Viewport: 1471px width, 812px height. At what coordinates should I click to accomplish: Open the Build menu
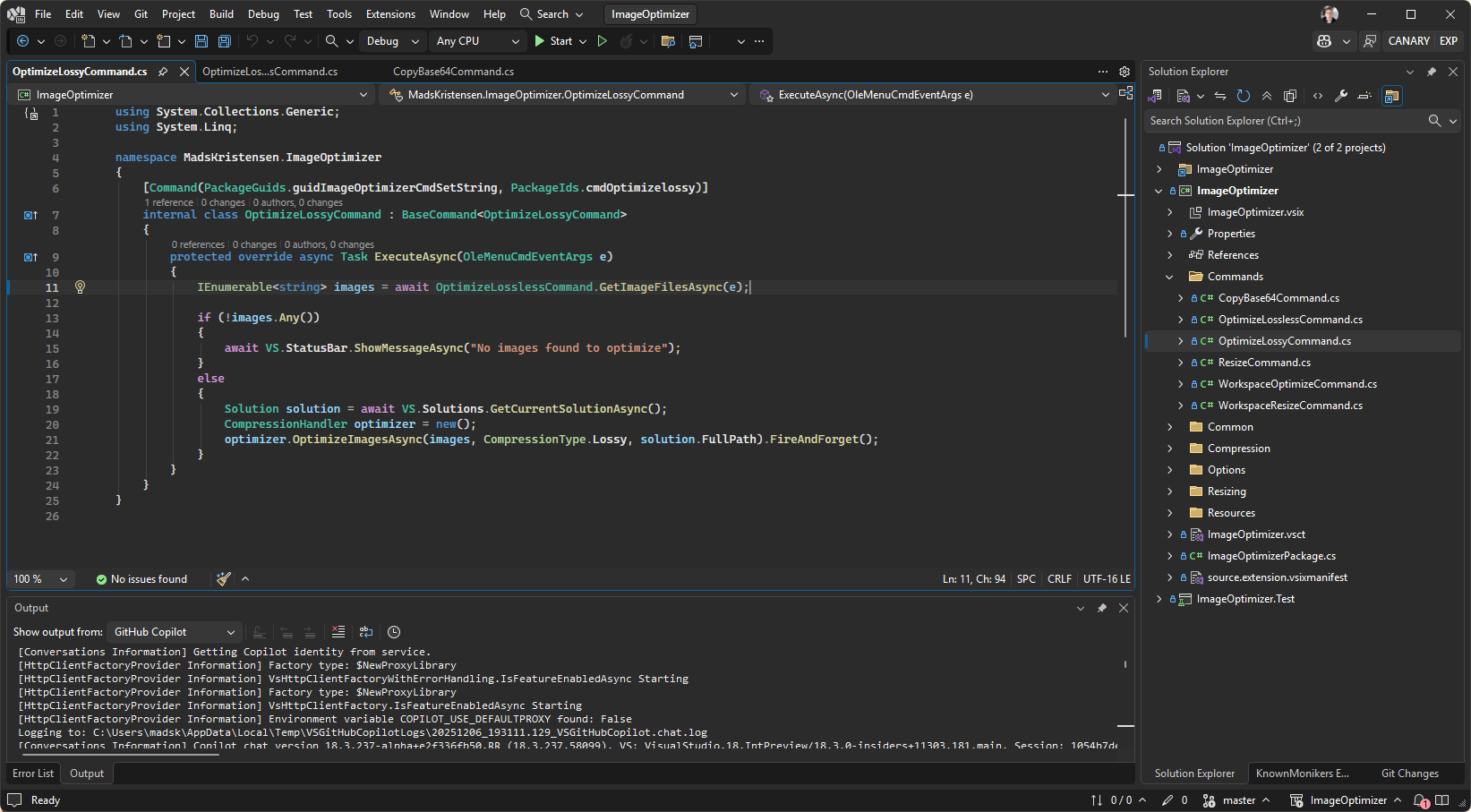(x=221, y=14)
